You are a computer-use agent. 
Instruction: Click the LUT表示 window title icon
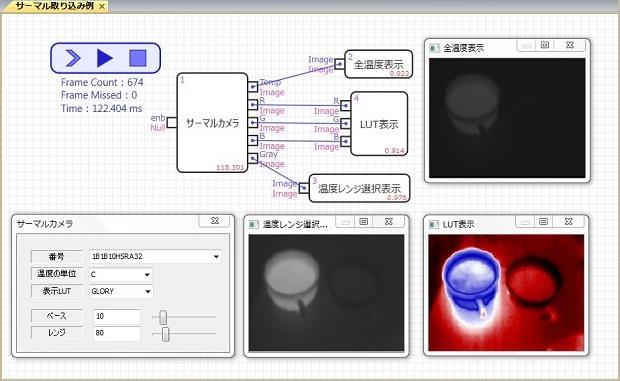pos(434,224)
